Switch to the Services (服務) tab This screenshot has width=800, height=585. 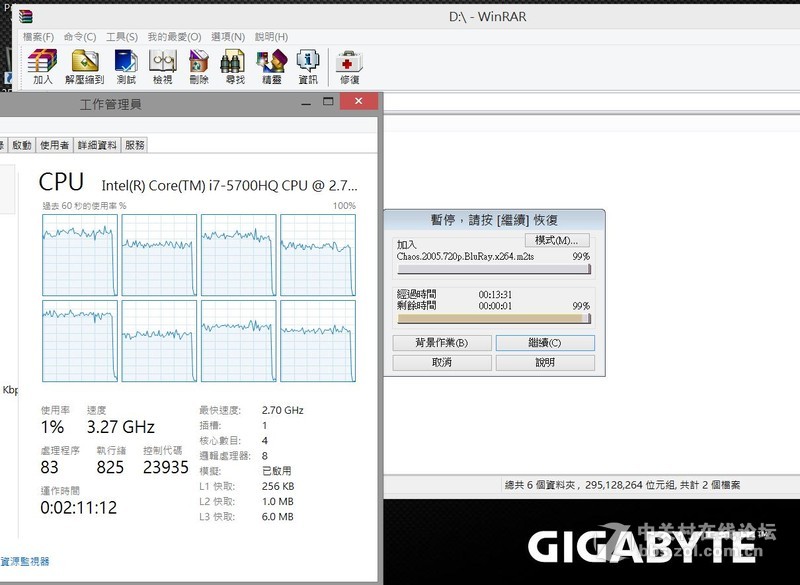click(x=135, y=145)
